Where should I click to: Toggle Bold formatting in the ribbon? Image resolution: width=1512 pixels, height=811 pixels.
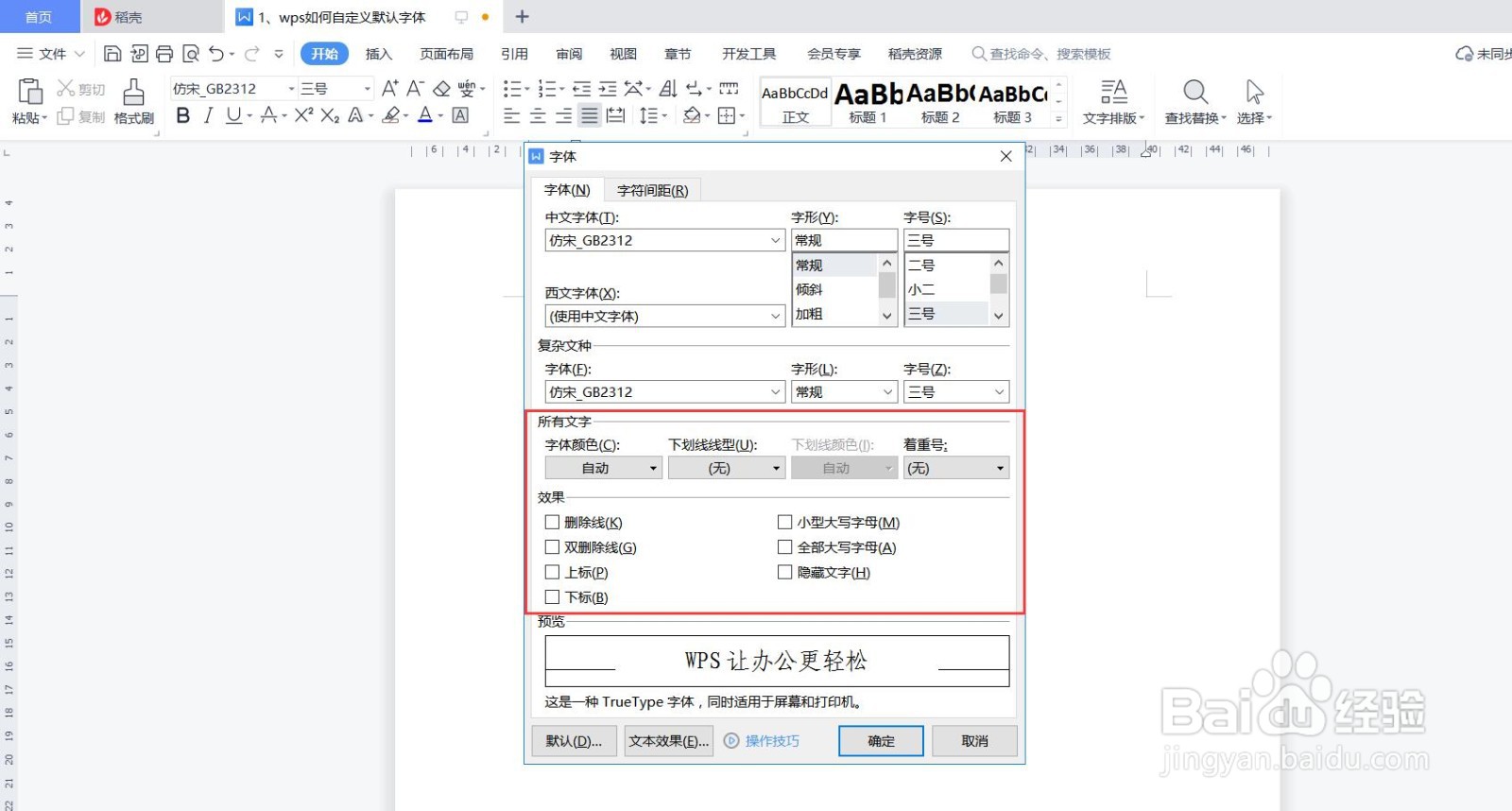click(183, 115)
